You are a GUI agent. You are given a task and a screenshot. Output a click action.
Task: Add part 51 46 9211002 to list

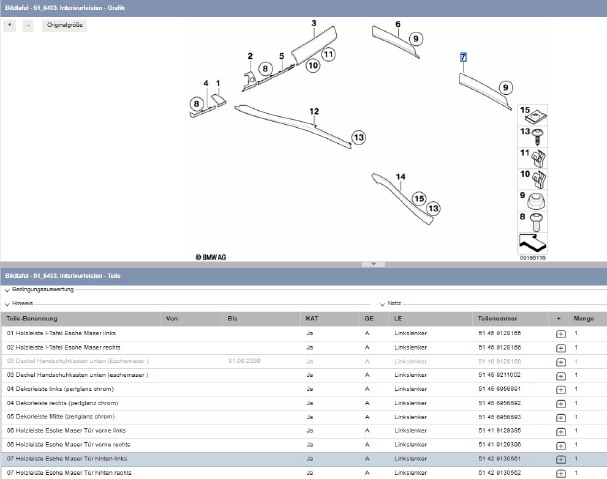(561, 376)
